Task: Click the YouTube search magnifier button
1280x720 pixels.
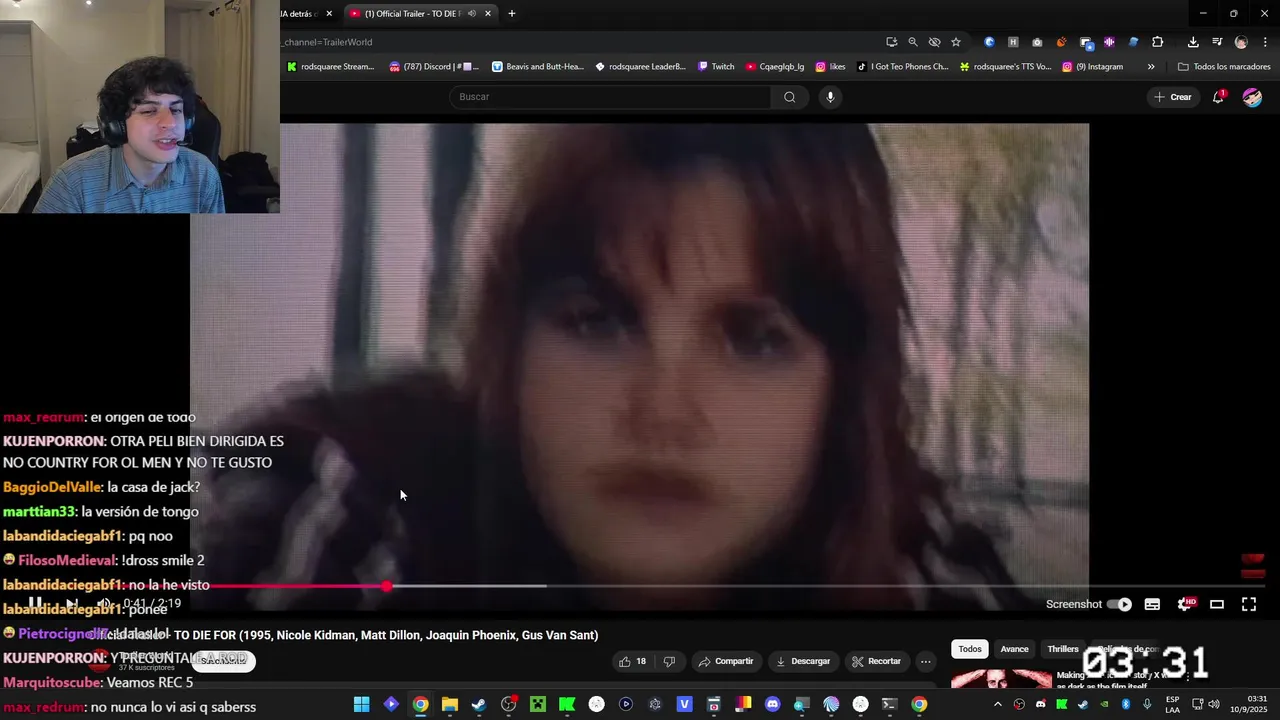Action: pyautogui.click(x=789, y=97)
